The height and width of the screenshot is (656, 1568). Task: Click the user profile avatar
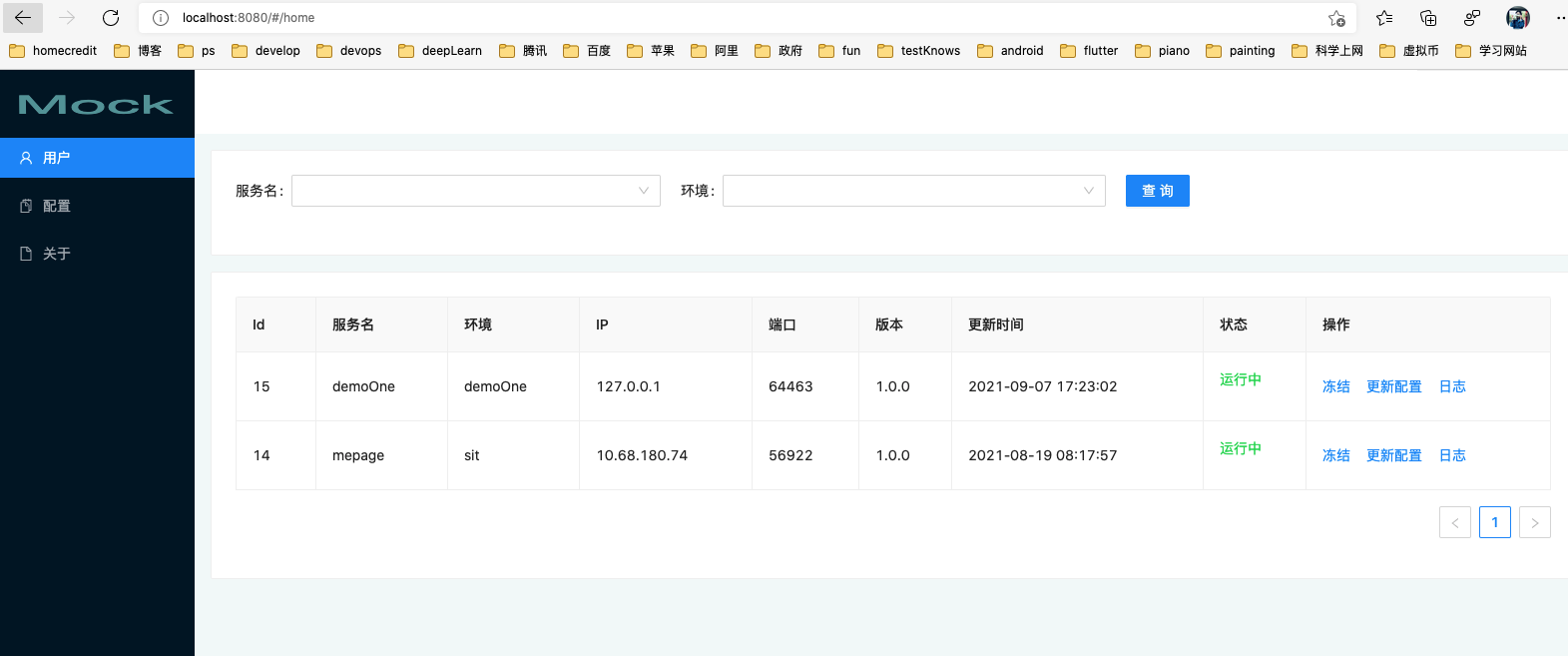1517,18
